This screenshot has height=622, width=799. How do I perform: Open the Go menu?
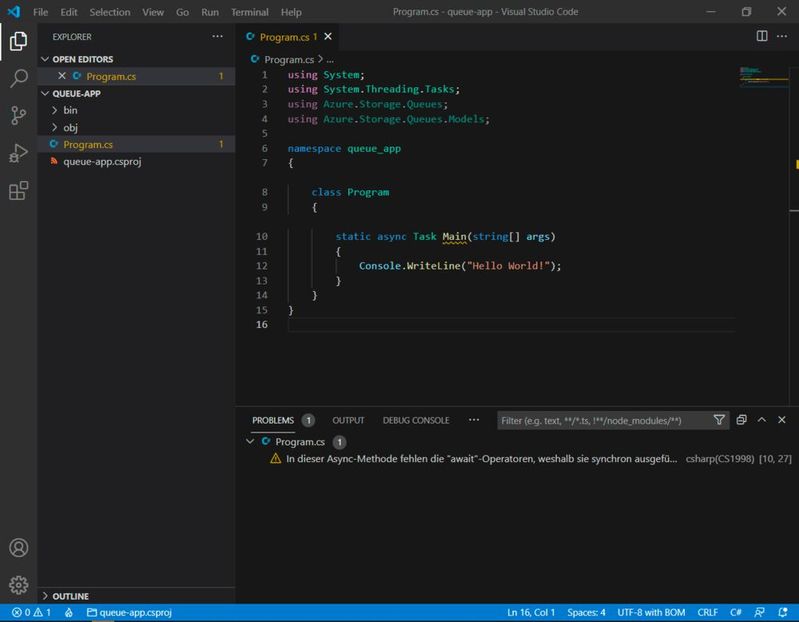coord(182,12)
